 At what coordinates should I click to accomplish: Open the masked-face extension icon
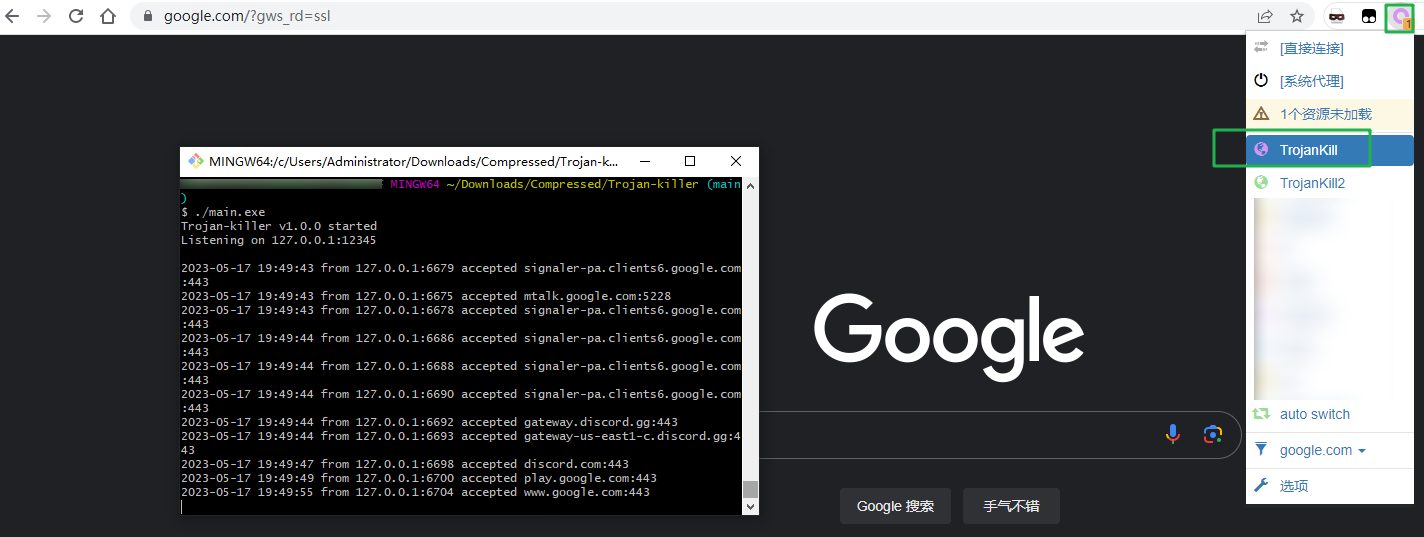(1337, 16)
